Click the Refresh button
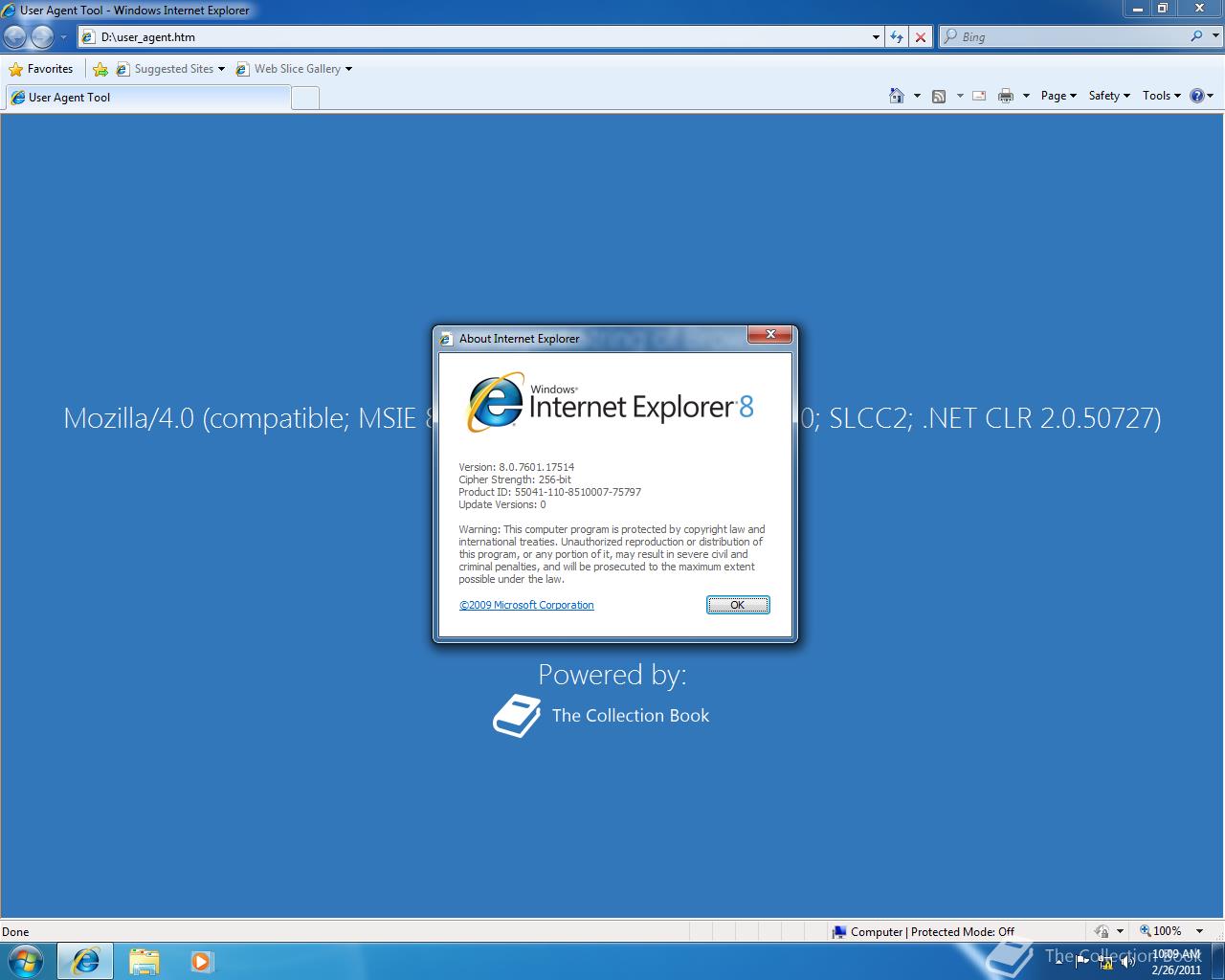1225x980 pixels. pos(897,37)
